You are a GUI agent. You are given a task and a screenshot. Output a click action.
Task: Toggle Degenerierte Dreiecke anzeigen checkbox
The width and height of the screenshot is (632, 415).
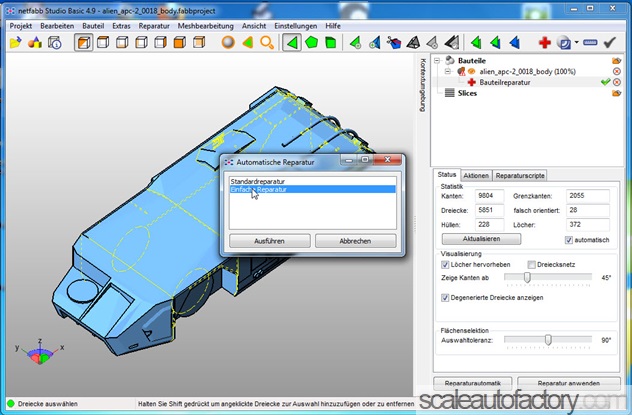click(x=445, y=298)
